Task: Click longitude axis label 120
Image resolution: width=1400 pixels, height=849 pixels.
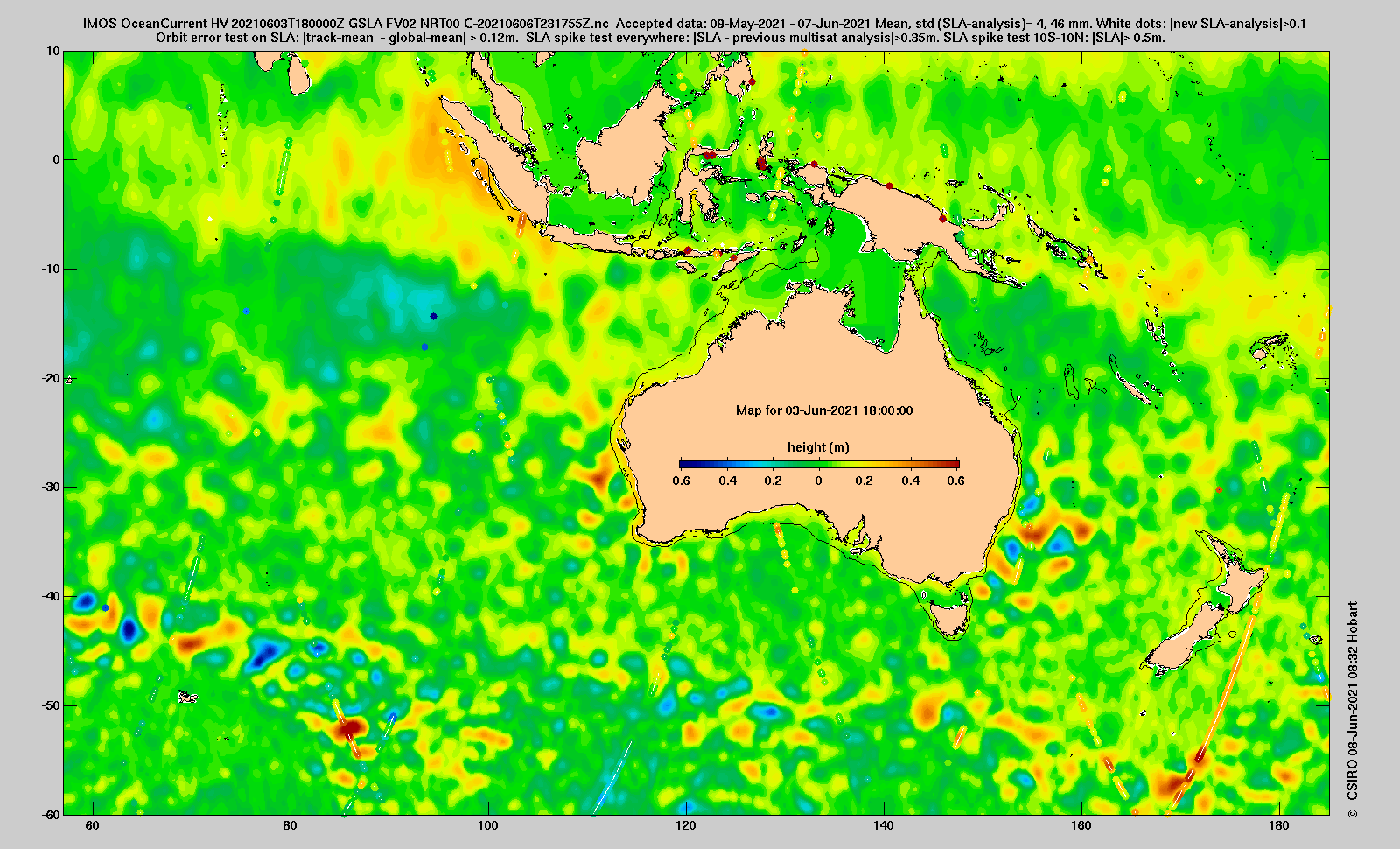Action: (686, 826)
